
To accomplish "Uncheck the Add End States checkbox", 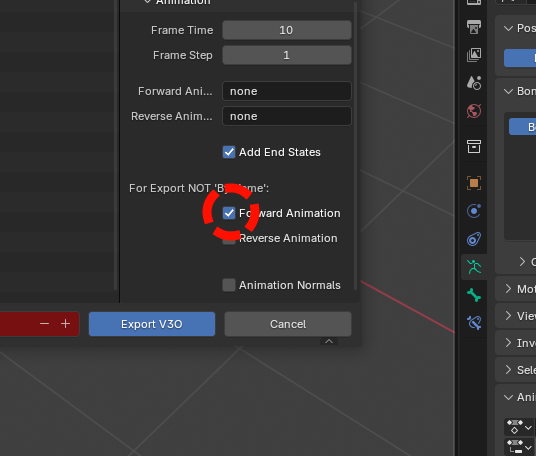I will 229,152.
